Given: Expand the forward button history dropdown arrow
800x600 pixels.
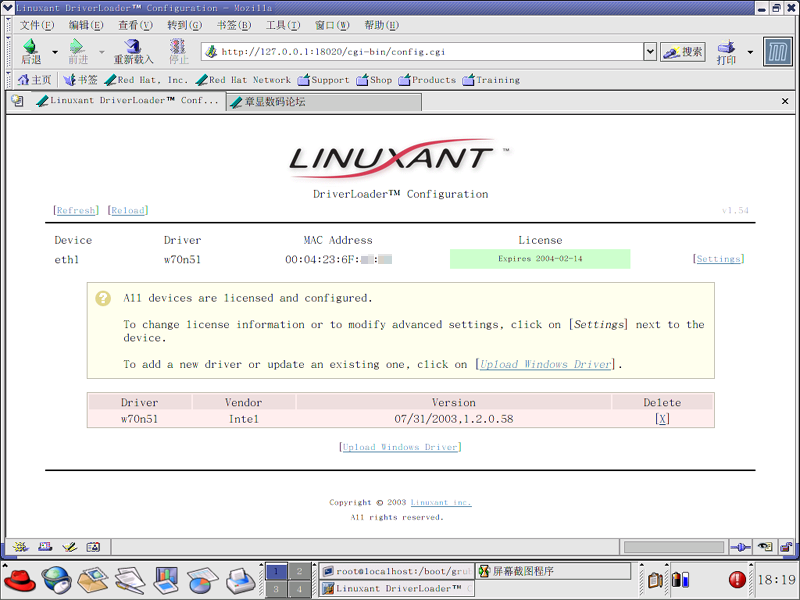Looking at the screenshot, I should coord(102,52).
